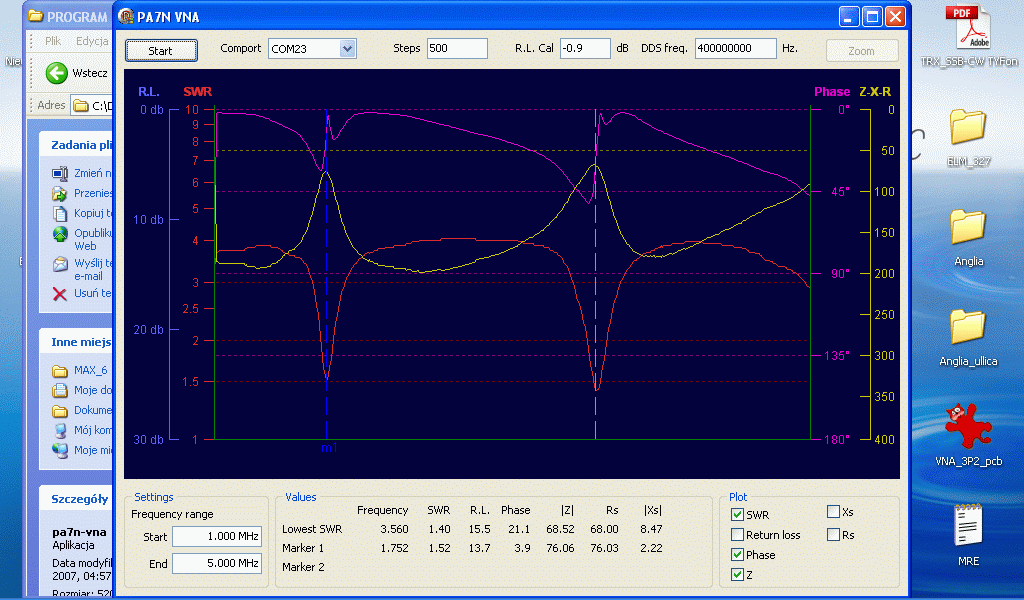Open the Edycja menu
The width and height of the screenshot is (1024, 600).
click(x=92, y=41)
